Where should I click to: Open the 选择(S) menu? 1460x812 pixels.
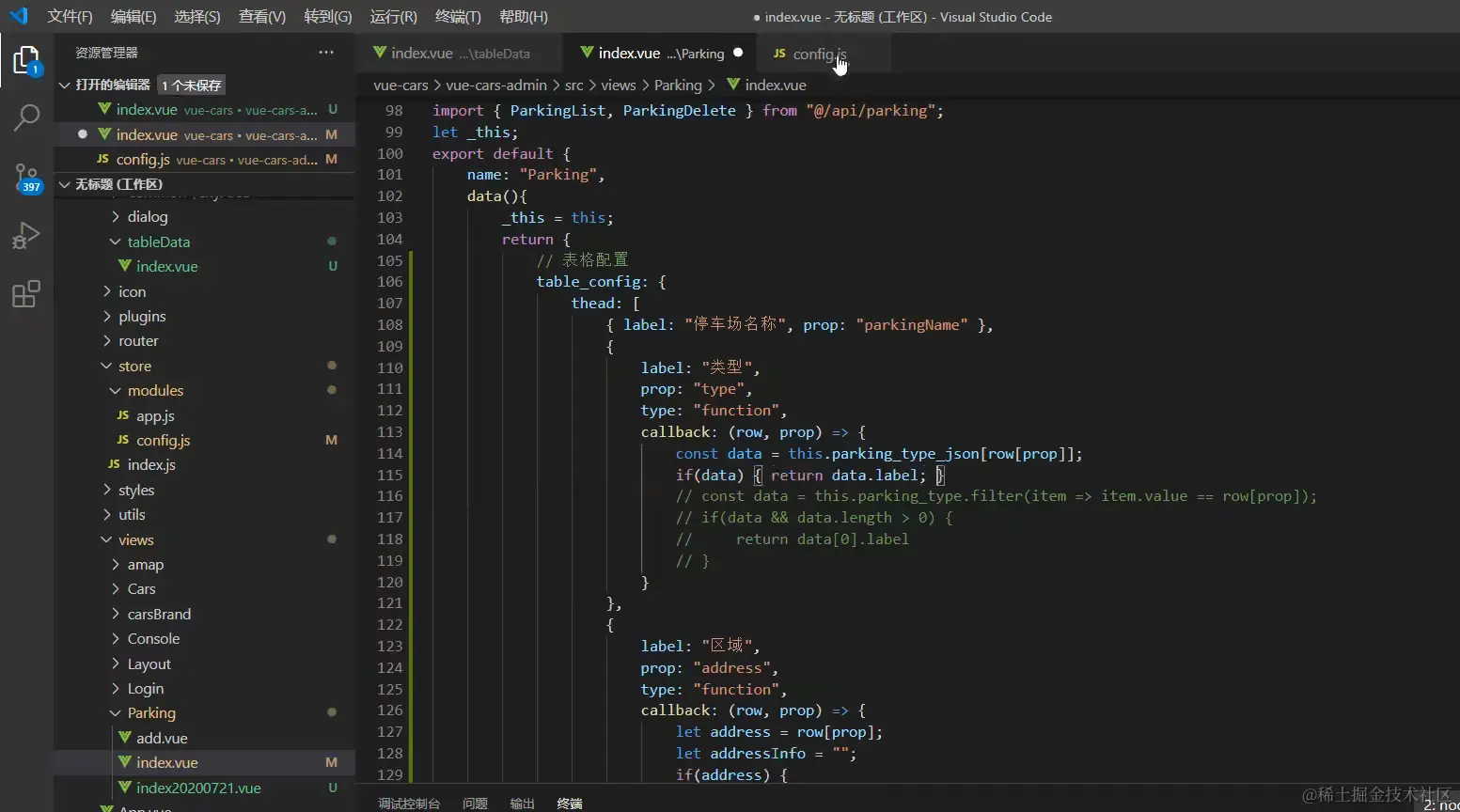tap(197, 17)
